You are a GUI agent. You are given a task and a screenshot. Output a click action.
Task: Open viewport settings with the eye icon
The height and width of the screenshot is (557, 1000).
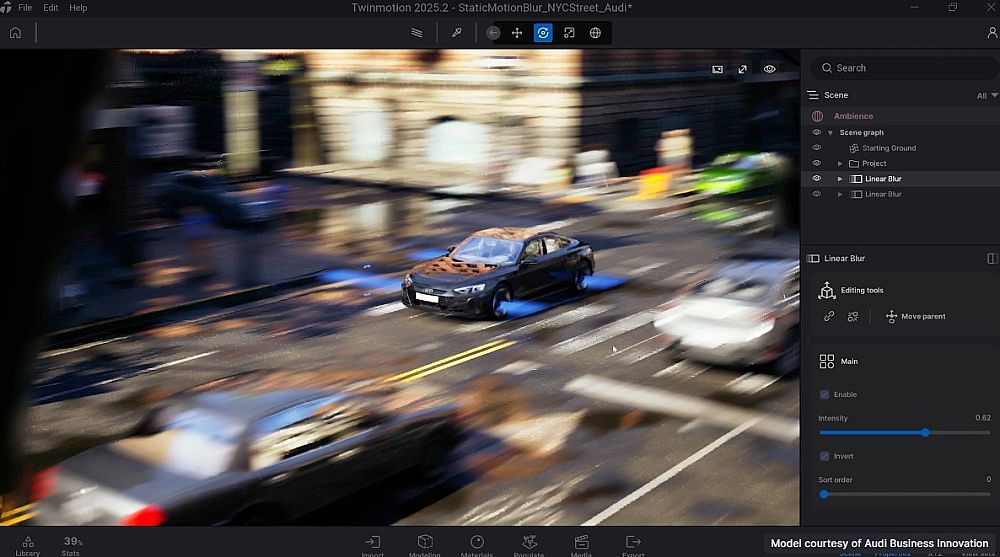pyautogui.click(x=769, y=69)
